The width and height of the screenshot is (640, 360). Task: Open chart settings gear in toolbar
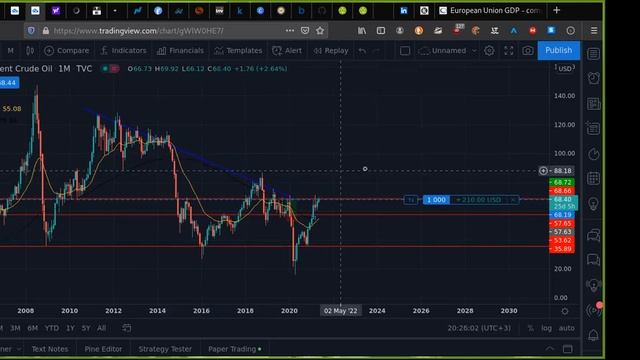(x=489, y=51)
